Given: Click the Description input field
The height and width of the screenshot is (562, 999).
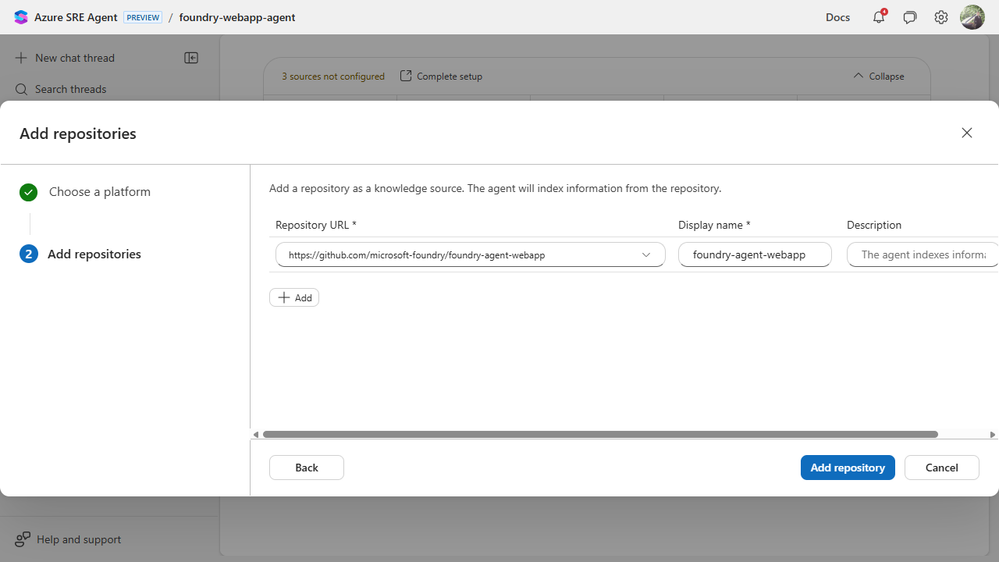Looking at the screenshot, I should tap(923, 255).
